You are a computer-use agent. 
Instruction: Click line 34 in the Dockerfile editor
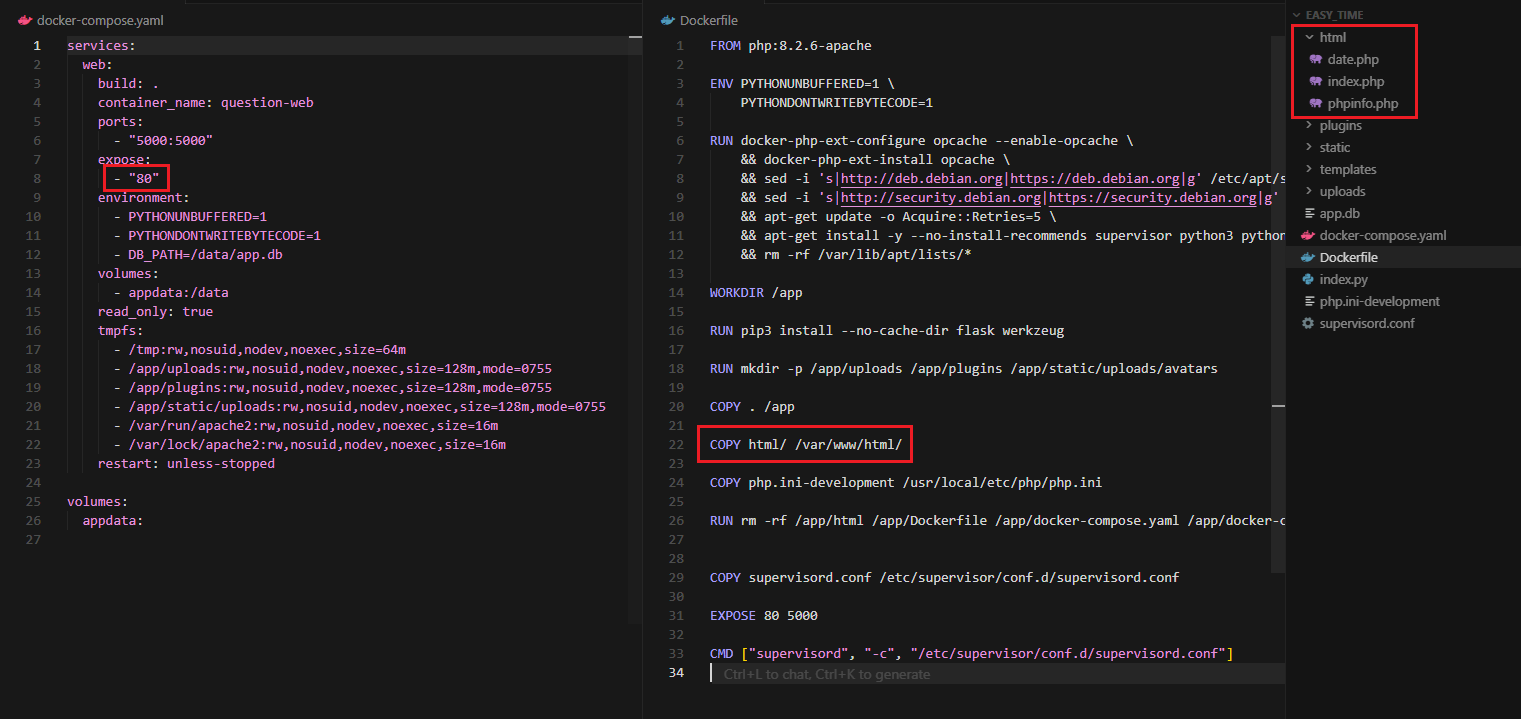(x=900, y=674)
